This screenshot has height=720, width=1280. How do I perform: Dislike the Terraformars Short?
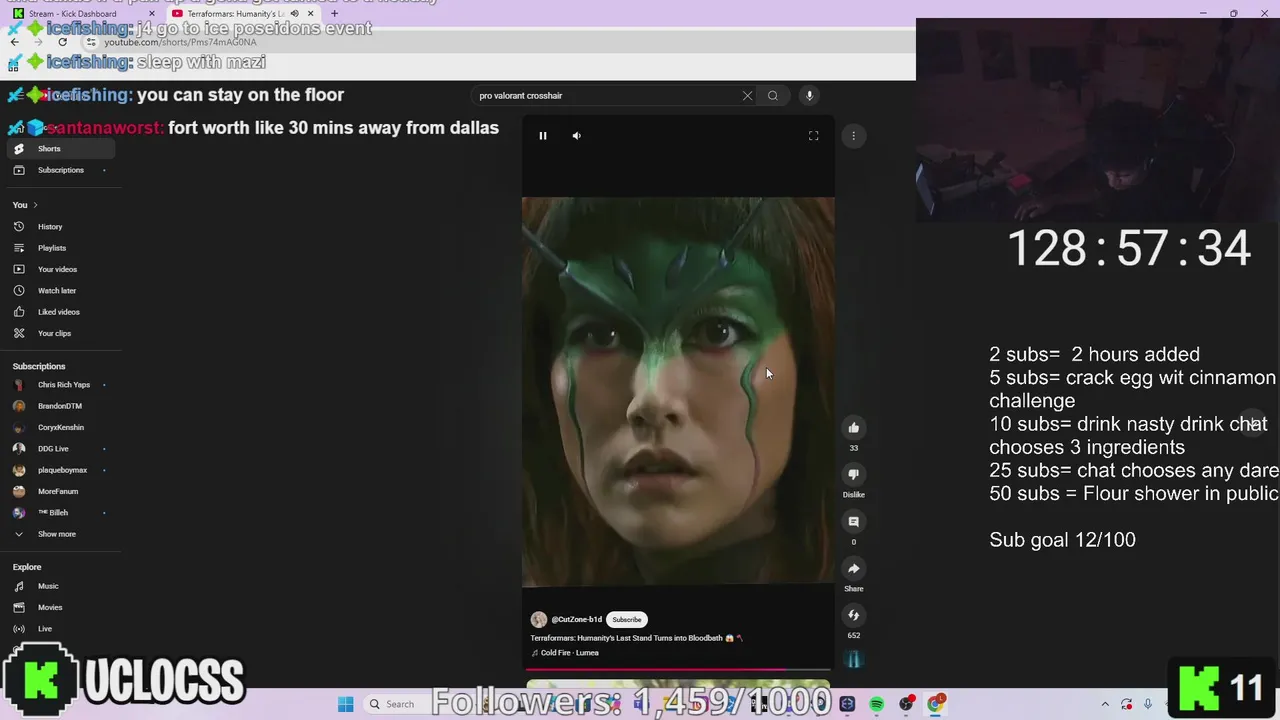click(x=854, y=475)
